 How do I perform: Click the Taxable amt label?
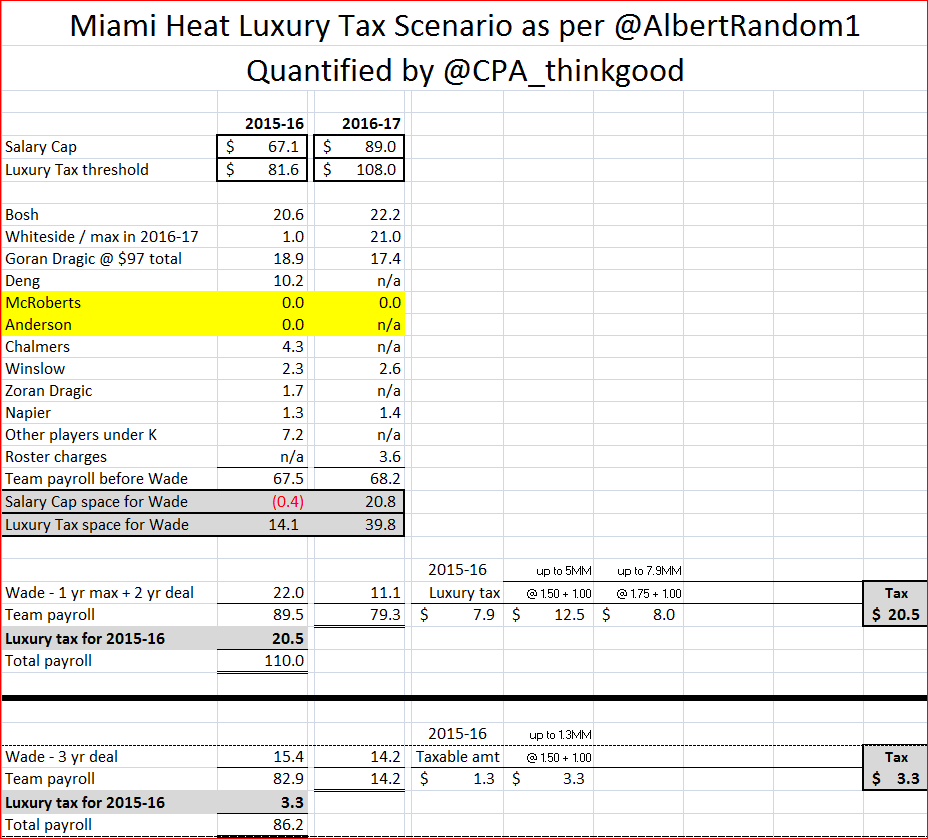click(458, 757)
